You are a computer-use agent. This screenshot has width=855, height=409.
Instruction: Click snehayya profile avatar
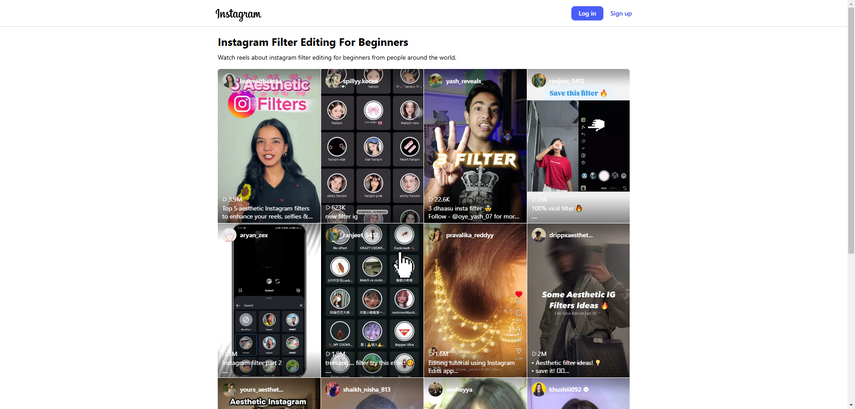point(435,389)
